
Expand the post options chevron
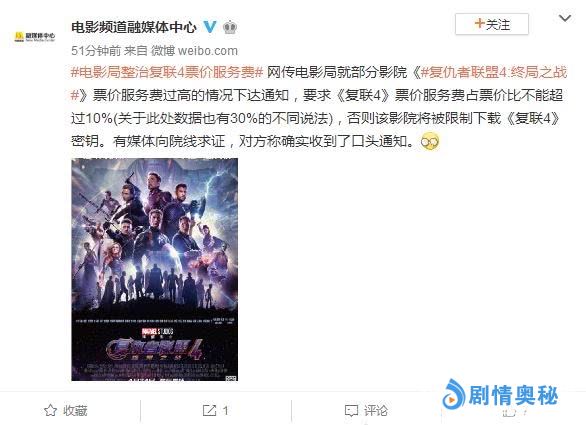(564, 18)
